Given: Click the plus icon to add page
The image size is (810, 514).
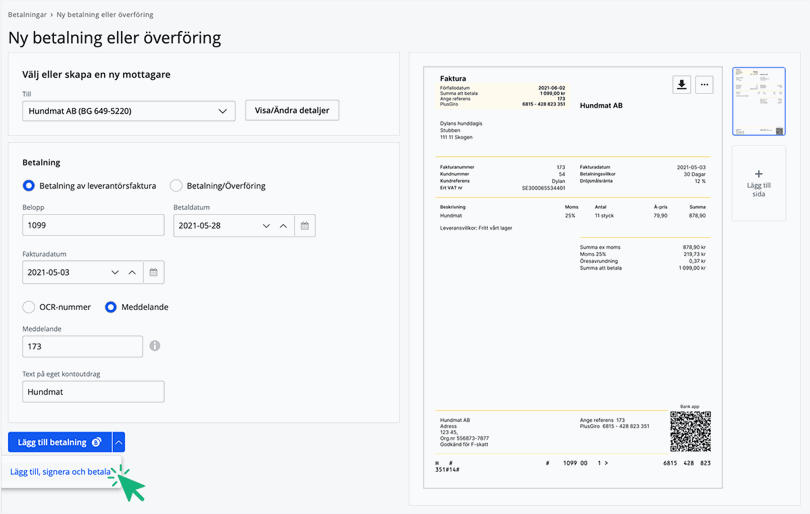Looking at the screenshot, I should pos(758,174).
